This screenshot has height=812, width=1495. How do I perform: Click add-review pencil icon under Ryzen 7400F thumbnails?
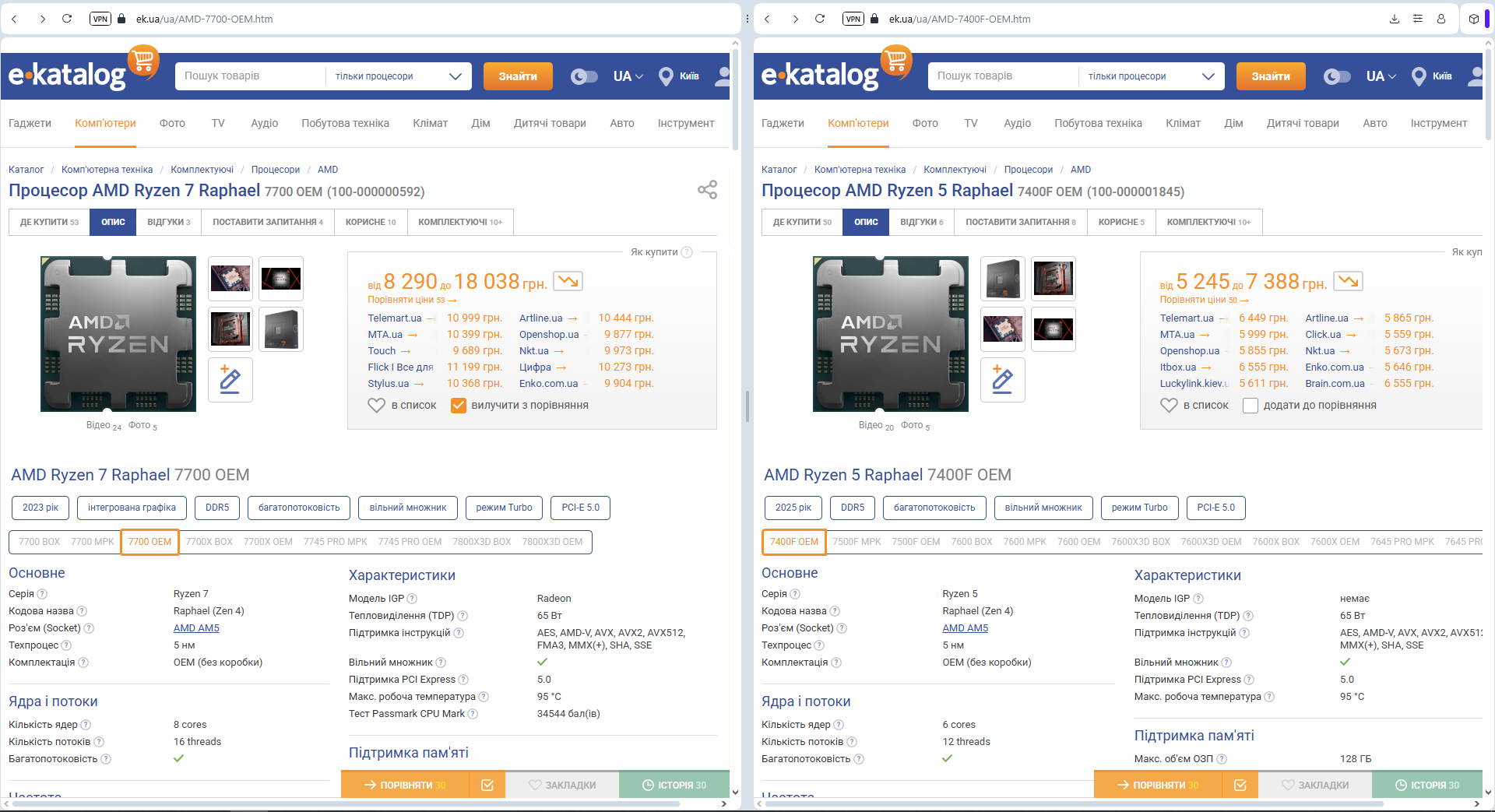1003,379
